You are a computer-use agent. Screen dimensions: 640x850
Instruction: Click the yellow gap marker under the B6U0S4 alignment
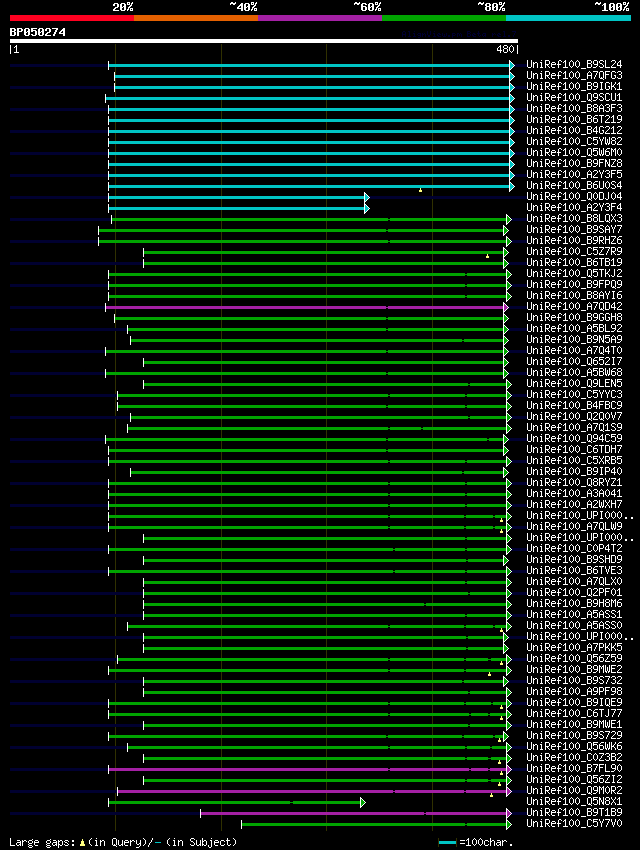coord(421,190)
